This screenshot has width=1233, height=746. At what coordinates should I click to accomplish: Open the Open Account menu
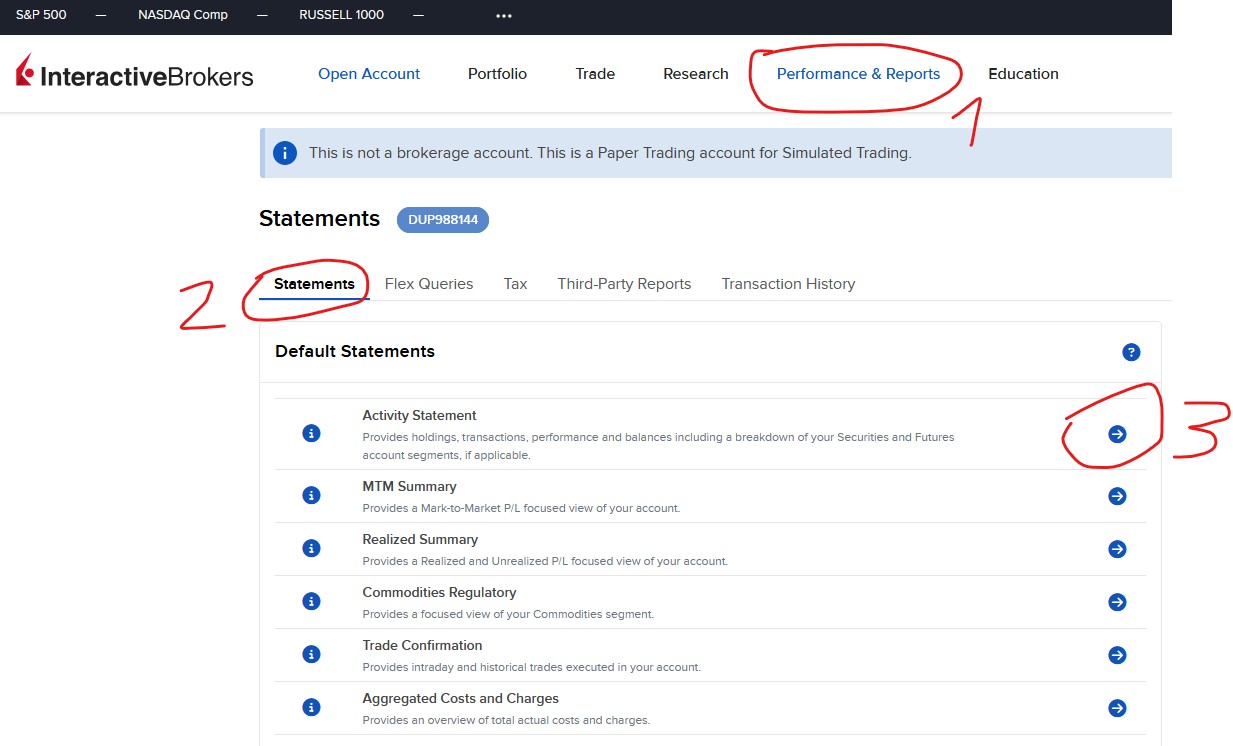coord(369,74)
